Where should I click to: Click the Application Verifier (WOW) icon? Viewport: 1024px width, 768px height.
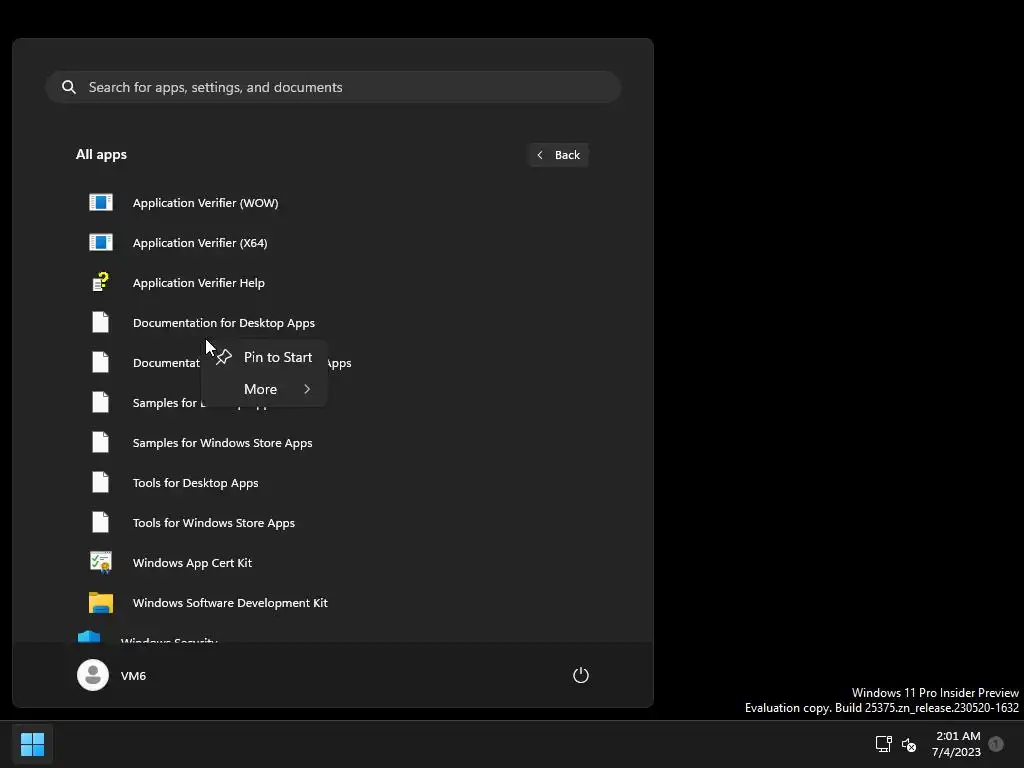point(101,202)
